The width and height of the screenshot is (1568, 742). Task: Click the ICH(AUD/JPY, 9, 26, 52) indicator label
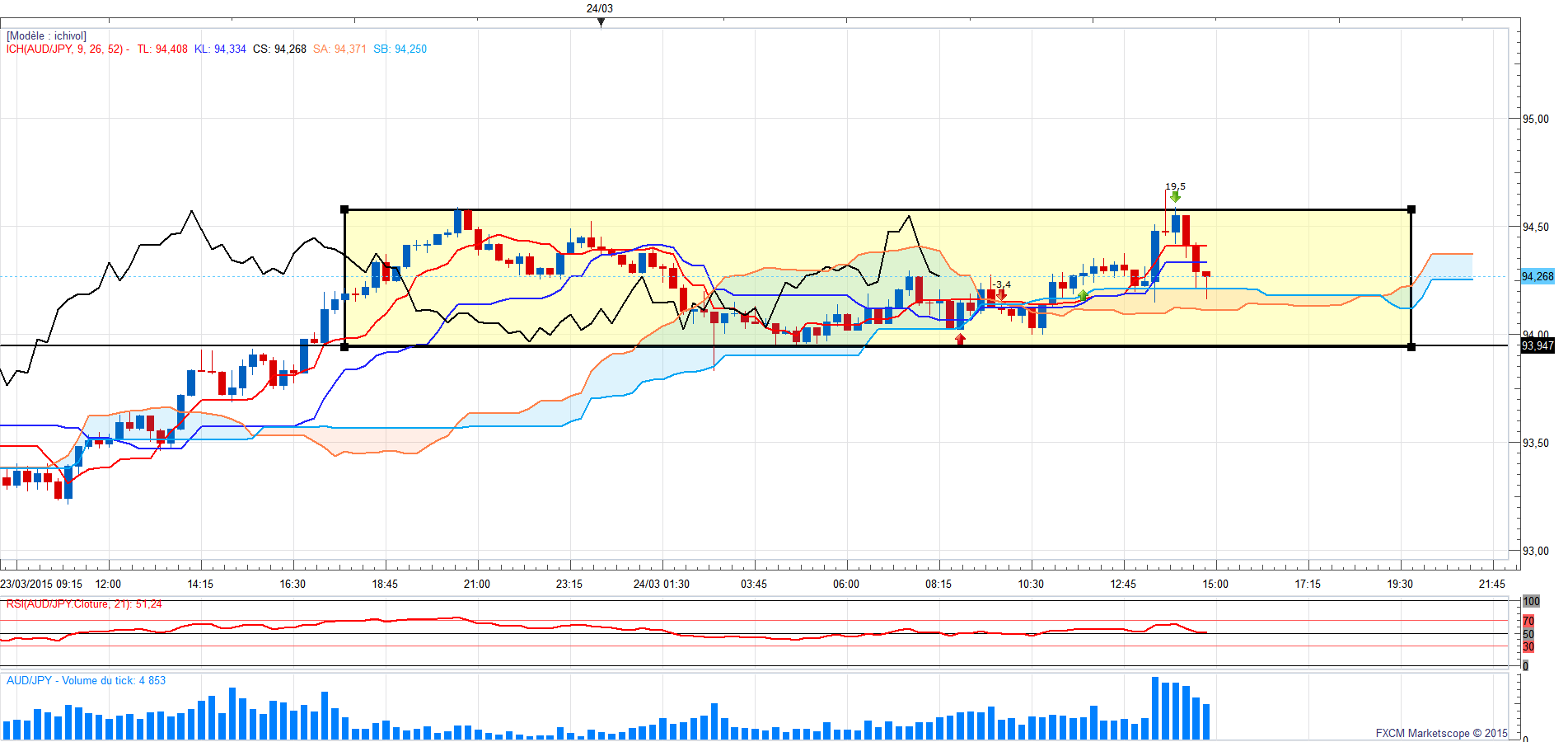tap(65, 49)
